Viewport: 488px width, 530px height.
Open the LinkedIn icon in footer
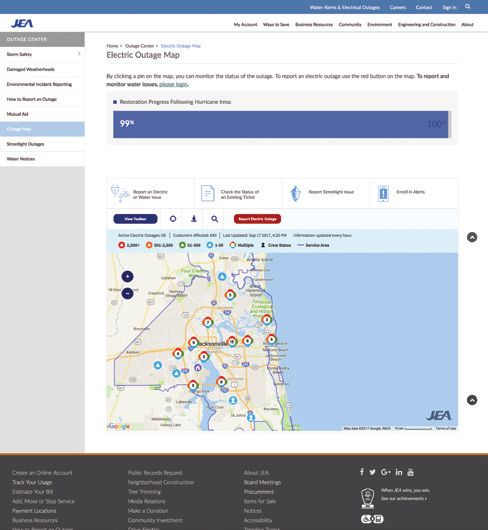pyautogui.click(x=399, y=472)
